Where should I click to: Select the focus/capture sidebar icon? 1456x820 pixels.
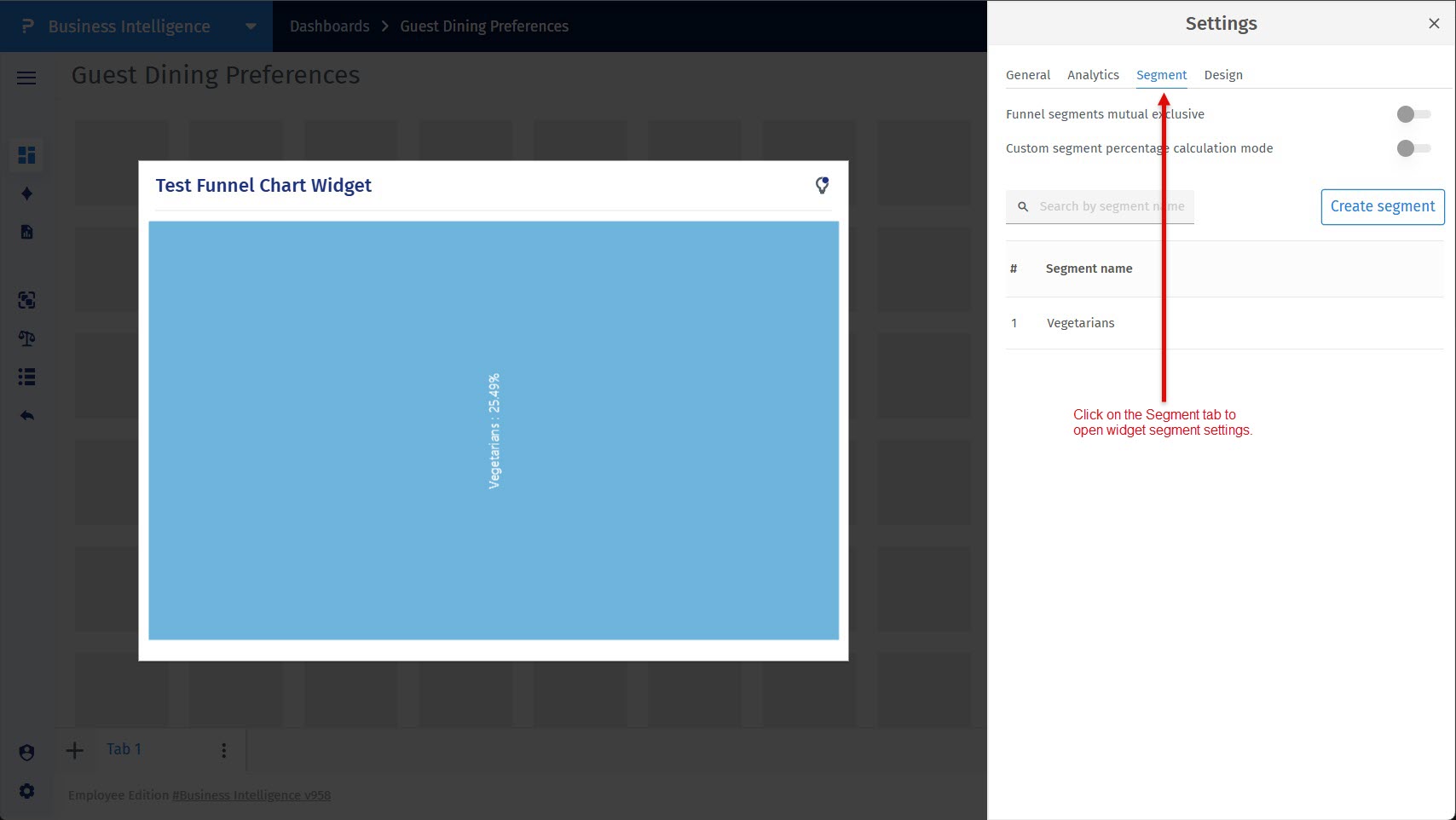(x=26, y=300)
